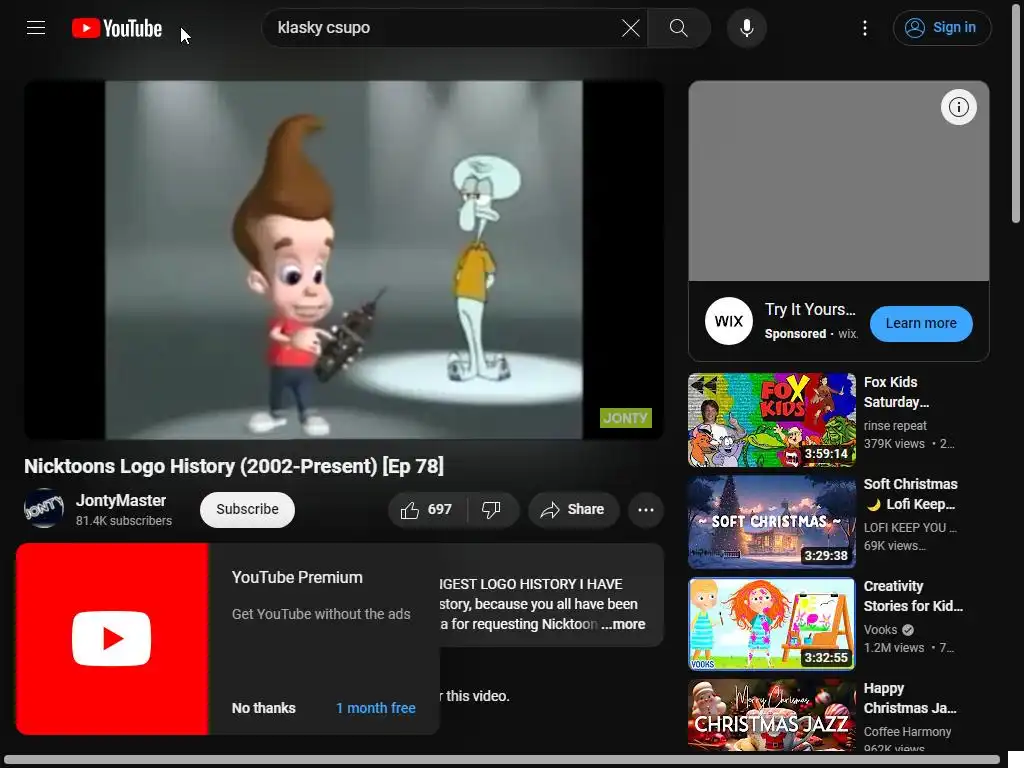Screen dimensions: 1024x768
Task: Click the Sign in button
Action: [942, 28]
